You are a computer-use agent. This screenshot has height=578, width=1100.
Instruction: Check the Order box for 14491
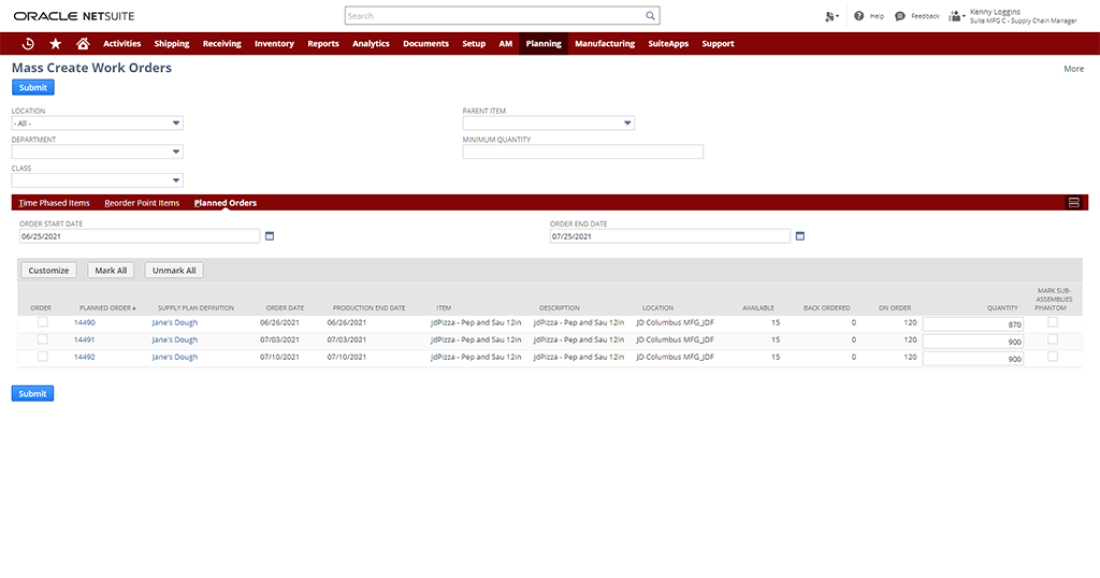[x=42, y=340]
